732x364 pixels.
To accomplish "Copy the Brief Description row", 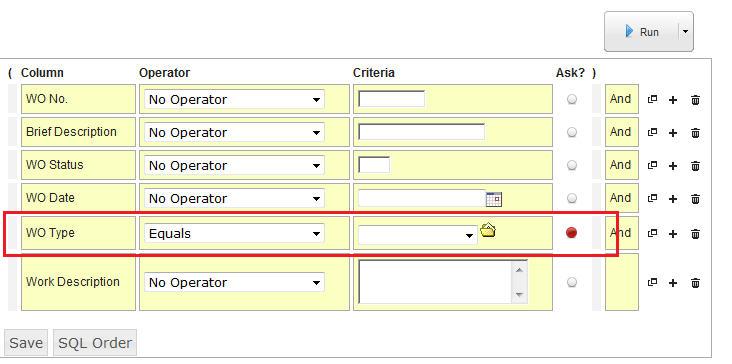I will [653, 133].
